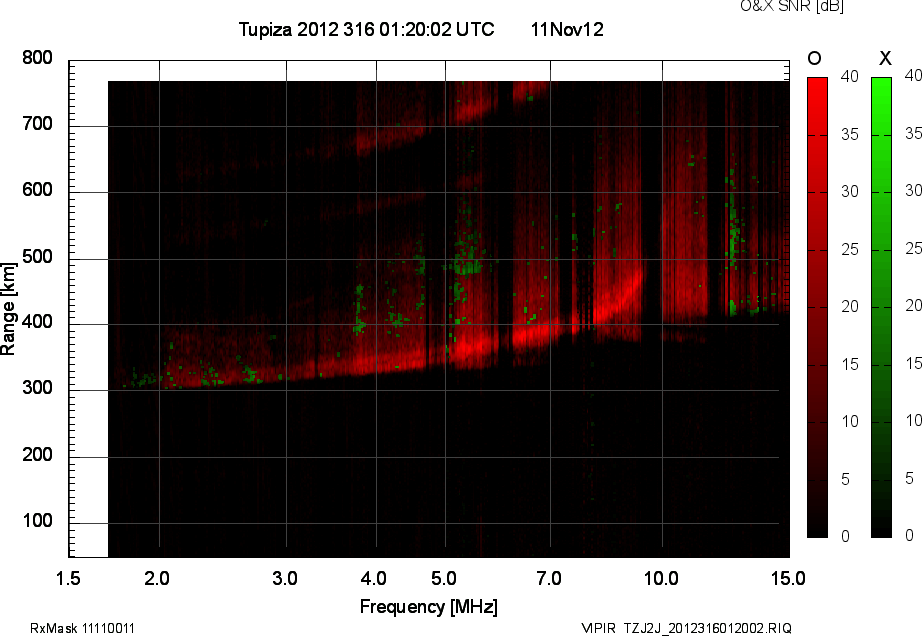The height and width of the screenshot is (636, 922).
Task: Click the 3.0 frequency tick label
Action: pos(285,579)
